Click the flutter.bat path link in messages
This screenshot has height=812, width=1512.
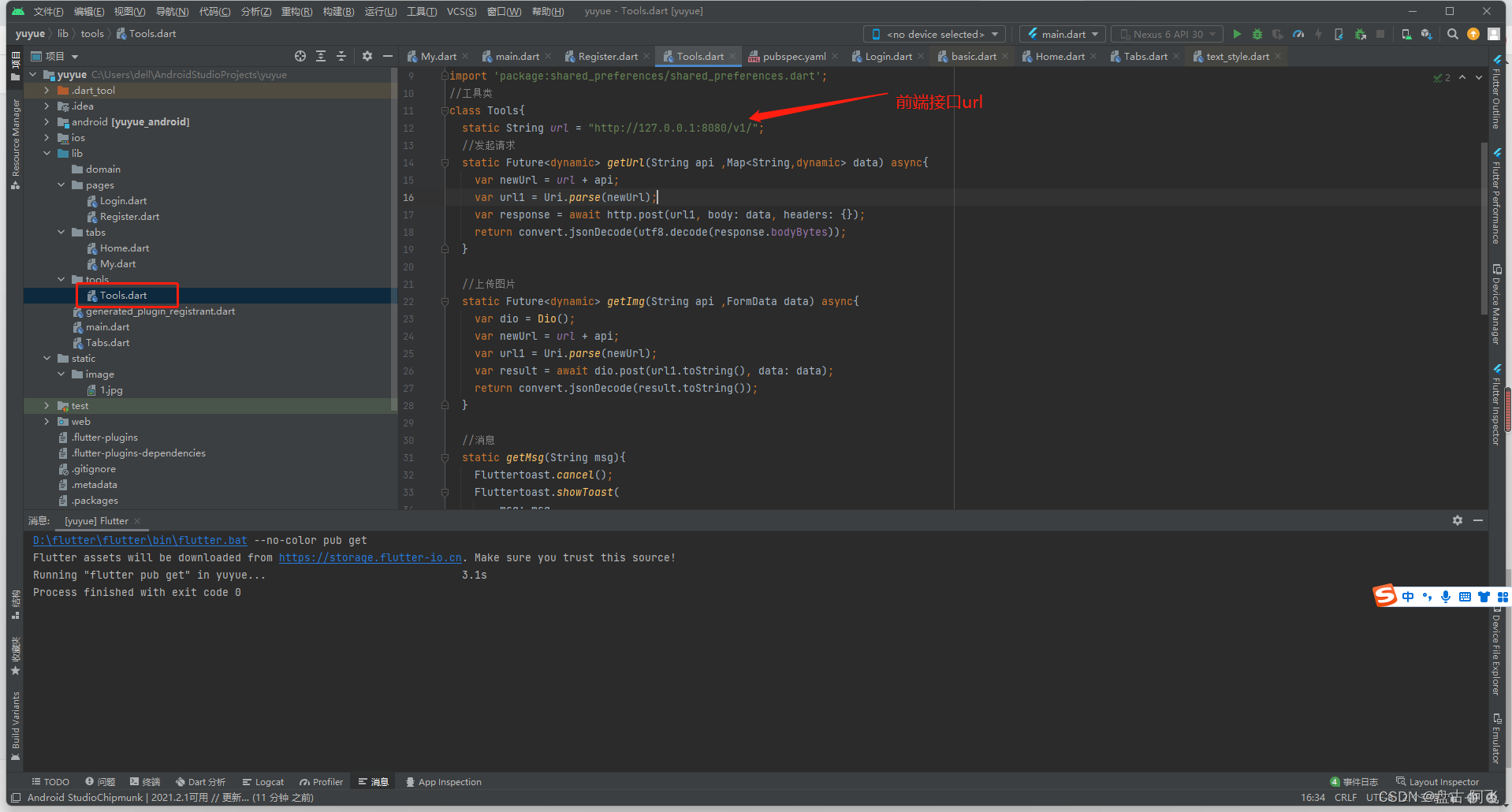coord(140,540)
